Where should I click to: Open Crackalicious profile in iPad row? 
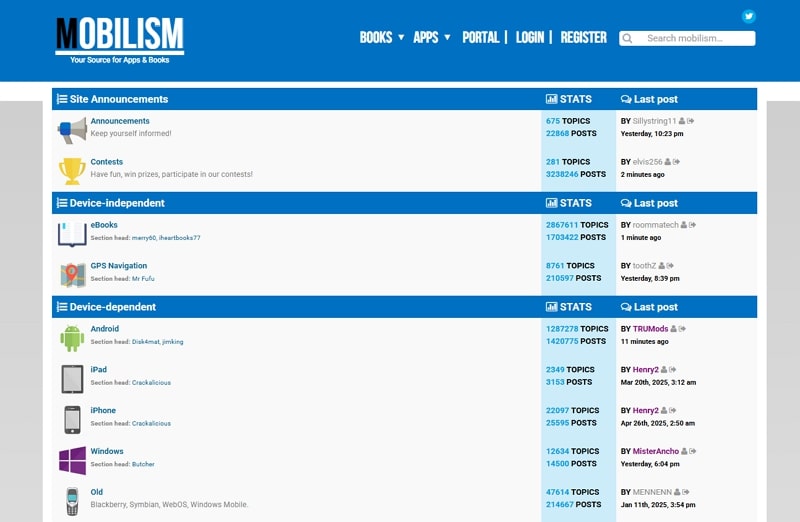pyautogui.click(x=151, y=383)
